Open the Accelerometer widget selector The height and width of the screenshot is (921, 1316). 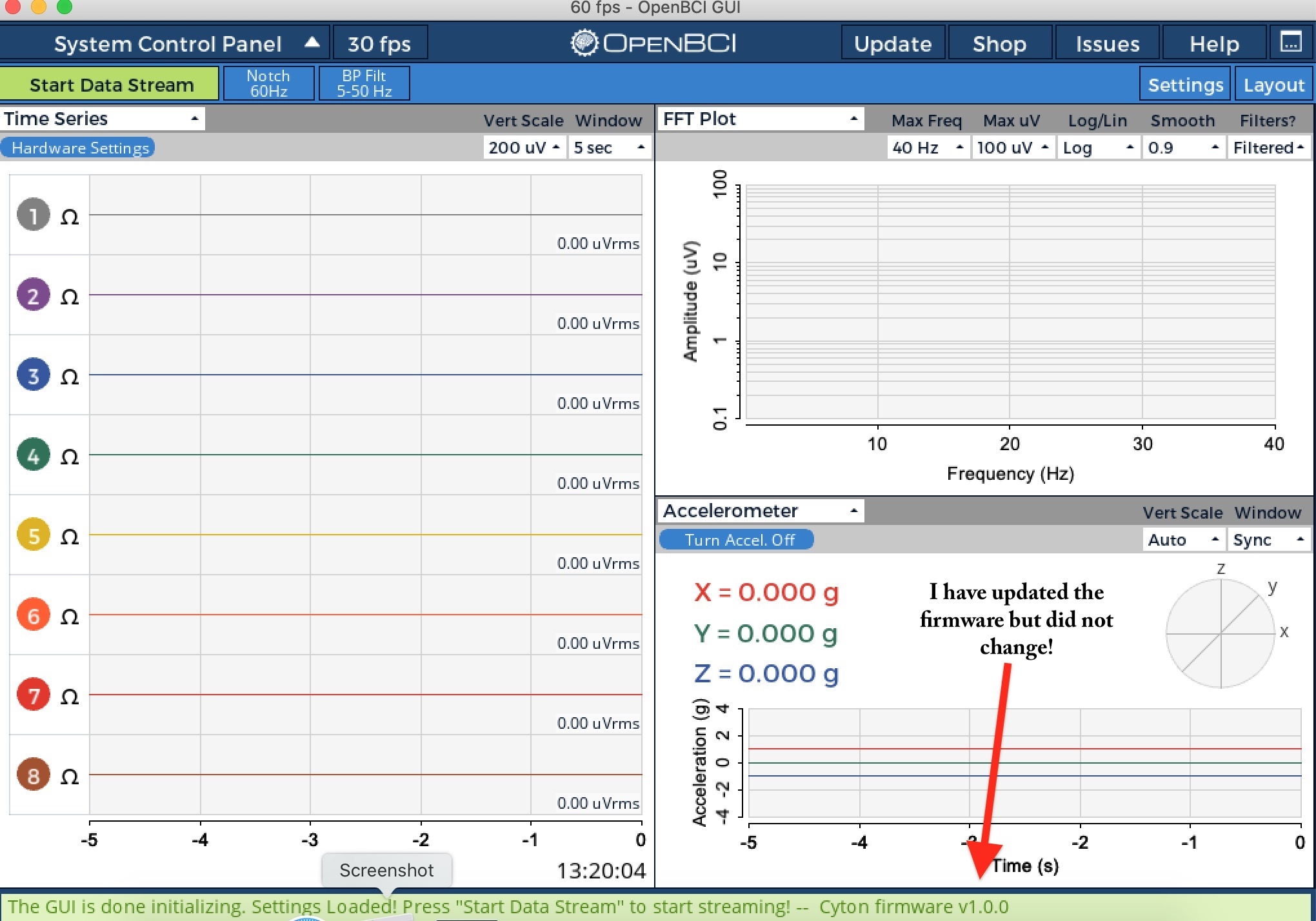[761, 511]
